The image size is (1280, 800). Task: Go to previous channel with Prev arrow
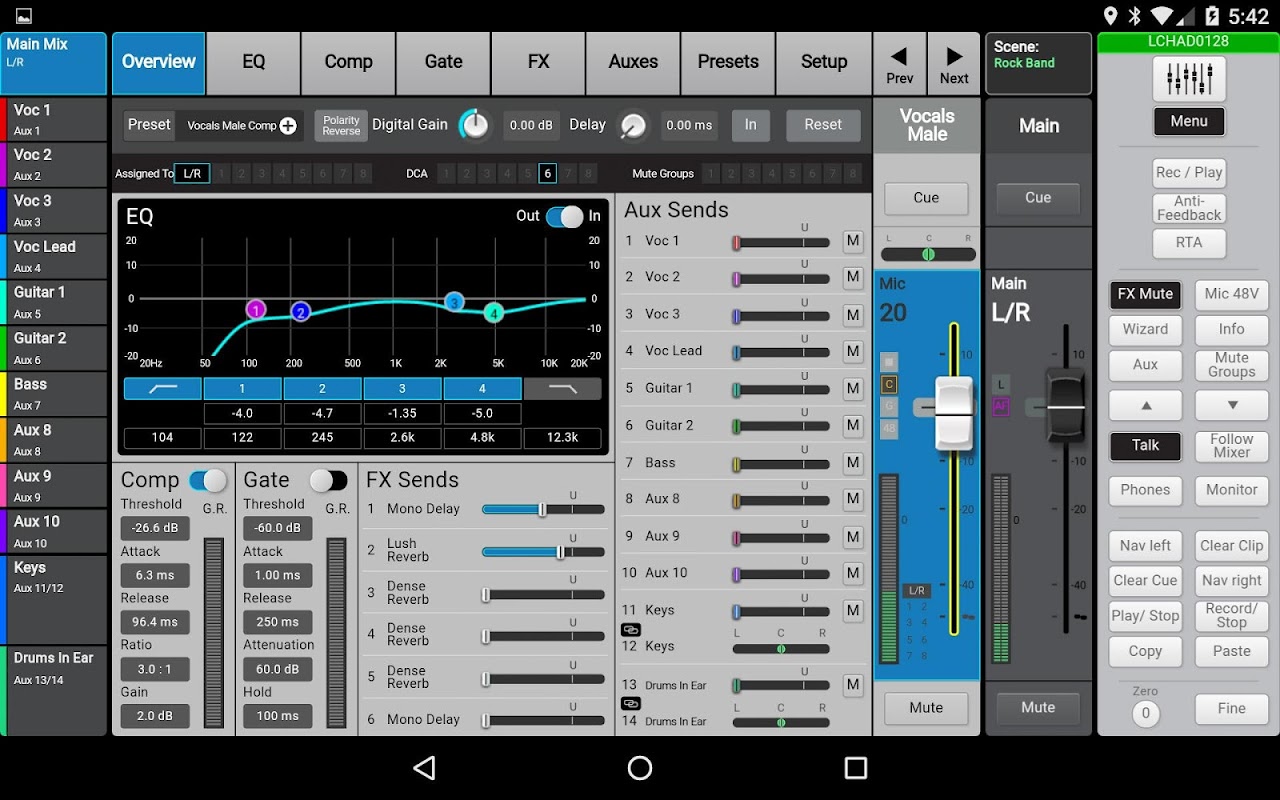click(899, 64)
